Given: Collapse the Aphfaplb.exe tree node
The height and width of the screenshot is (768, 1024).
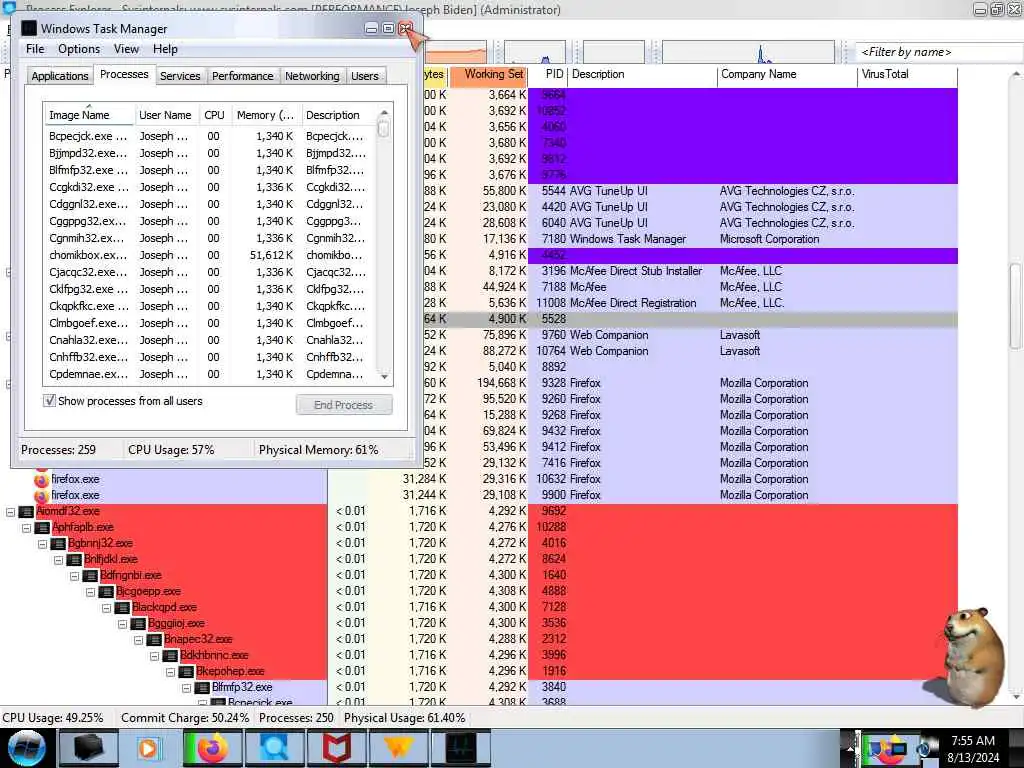Looking at the screenshot, I should [x=26, y=528].
